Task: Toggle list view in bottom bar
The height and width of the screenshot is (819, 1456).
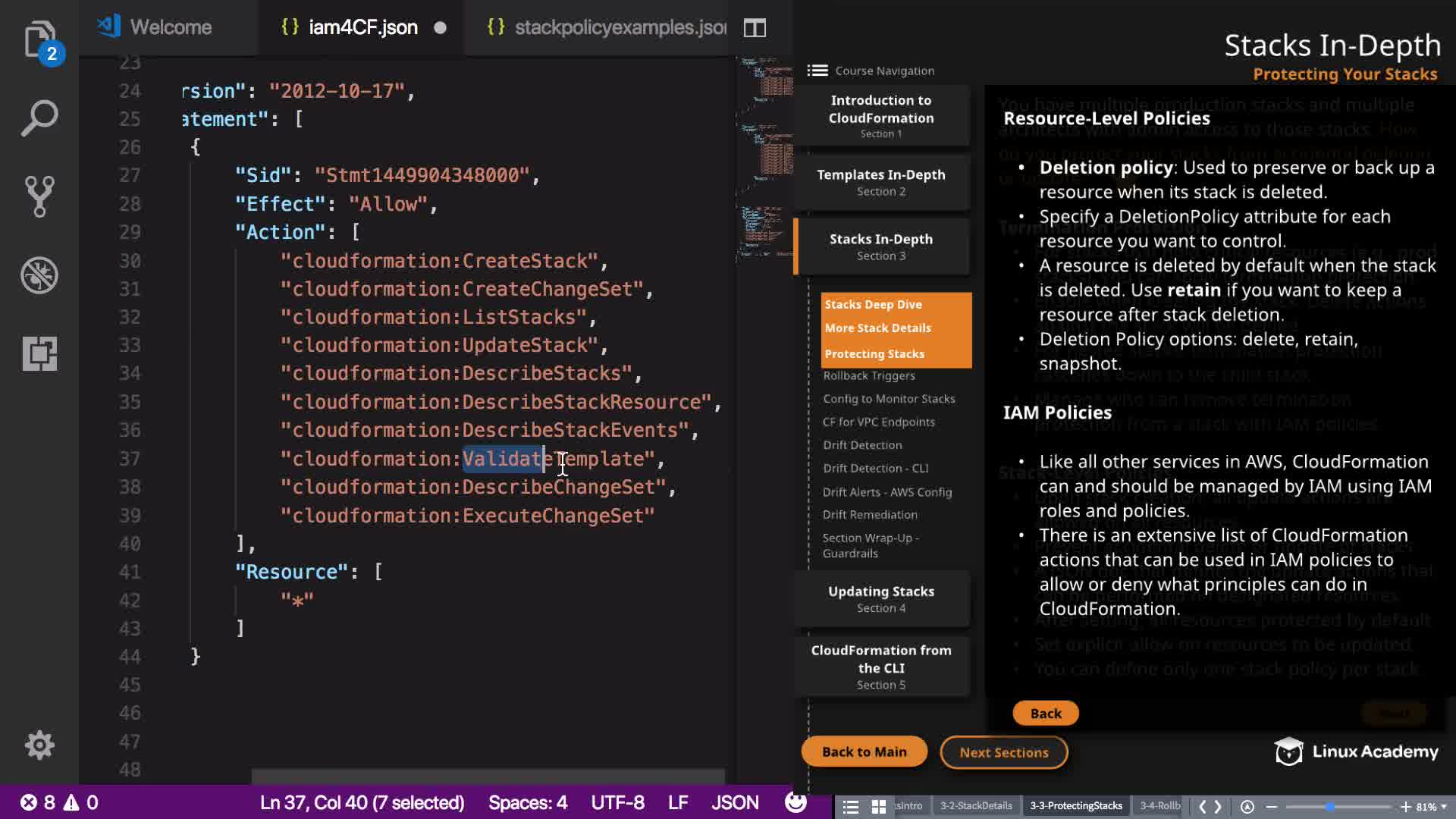Action: click(851, 806)
